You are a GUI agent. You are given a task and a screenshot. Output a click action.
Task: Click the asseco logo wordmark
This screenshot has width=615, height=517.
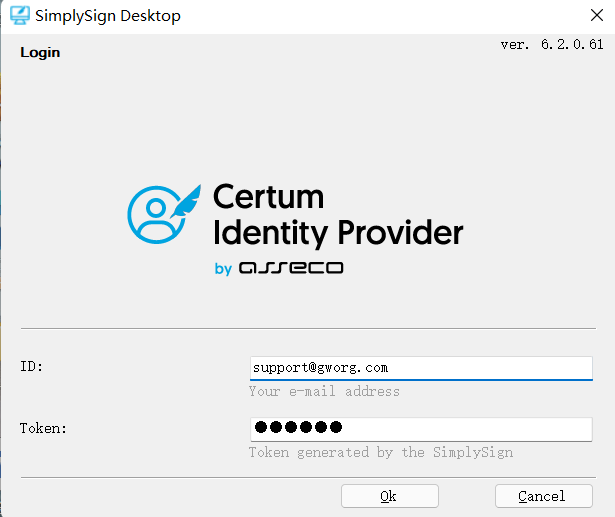pyautogui.click(x=290, y=268)
